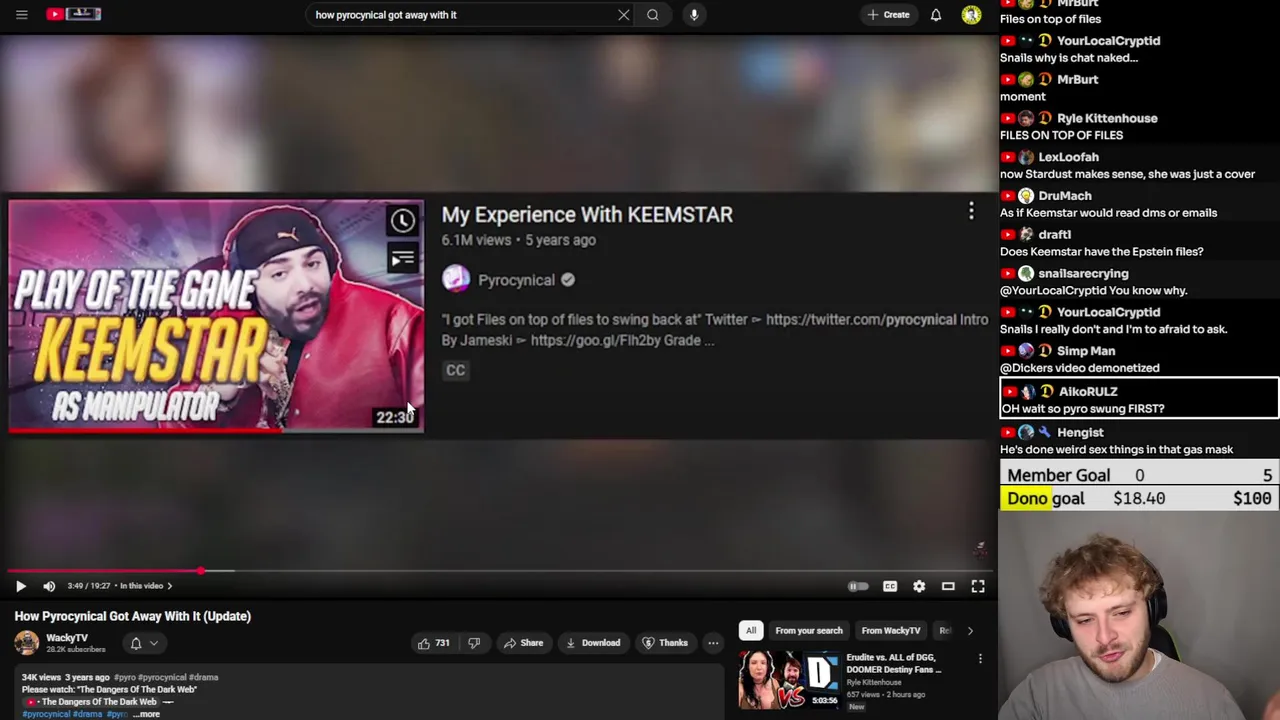Viewport: 1280px width, 720px height.
Task: Expand description with ...more
Action: coord(146,714)
